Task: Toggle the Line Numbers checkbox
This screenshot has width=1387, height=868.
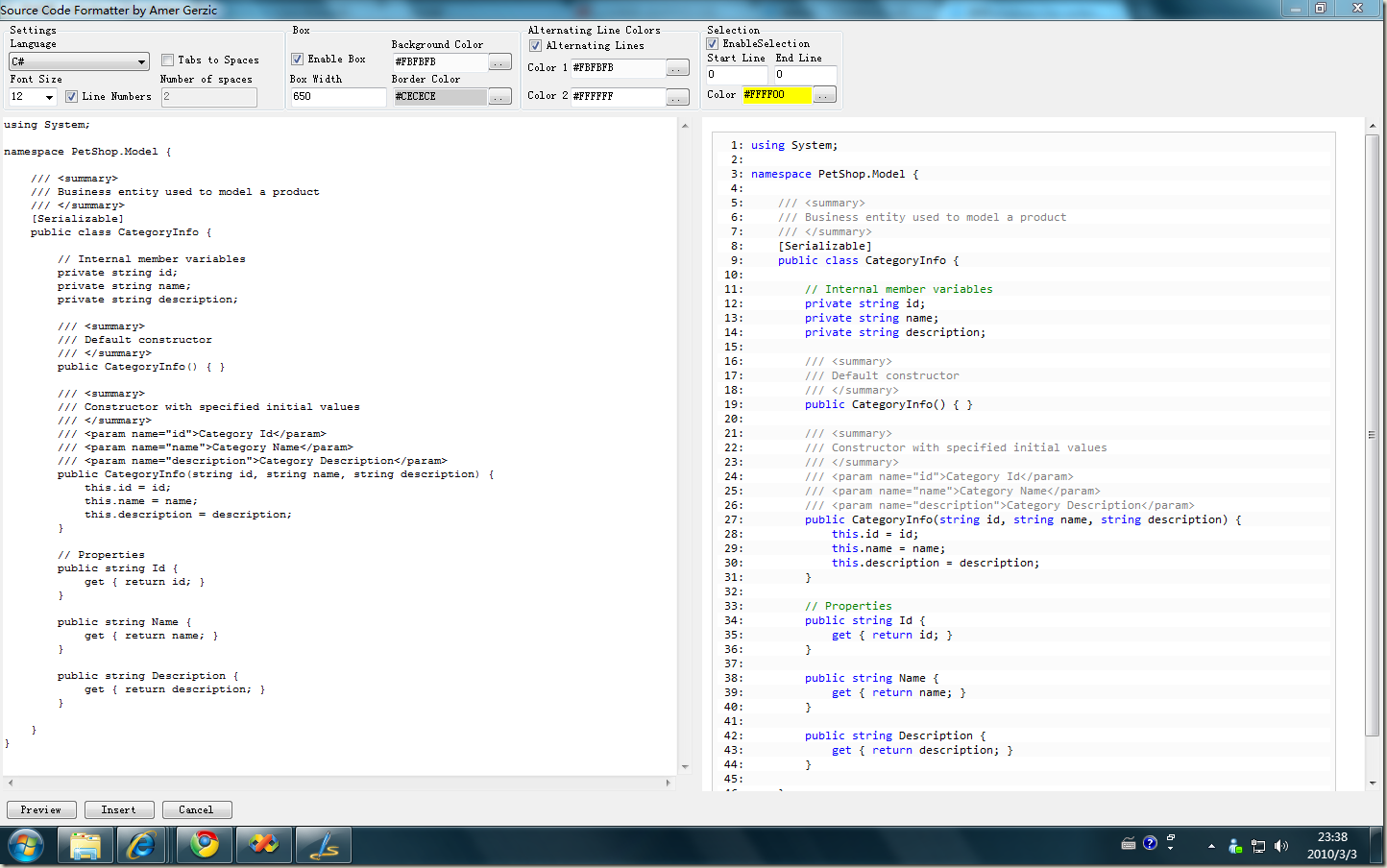Action: pyautogui.click(x=71, y=96)
